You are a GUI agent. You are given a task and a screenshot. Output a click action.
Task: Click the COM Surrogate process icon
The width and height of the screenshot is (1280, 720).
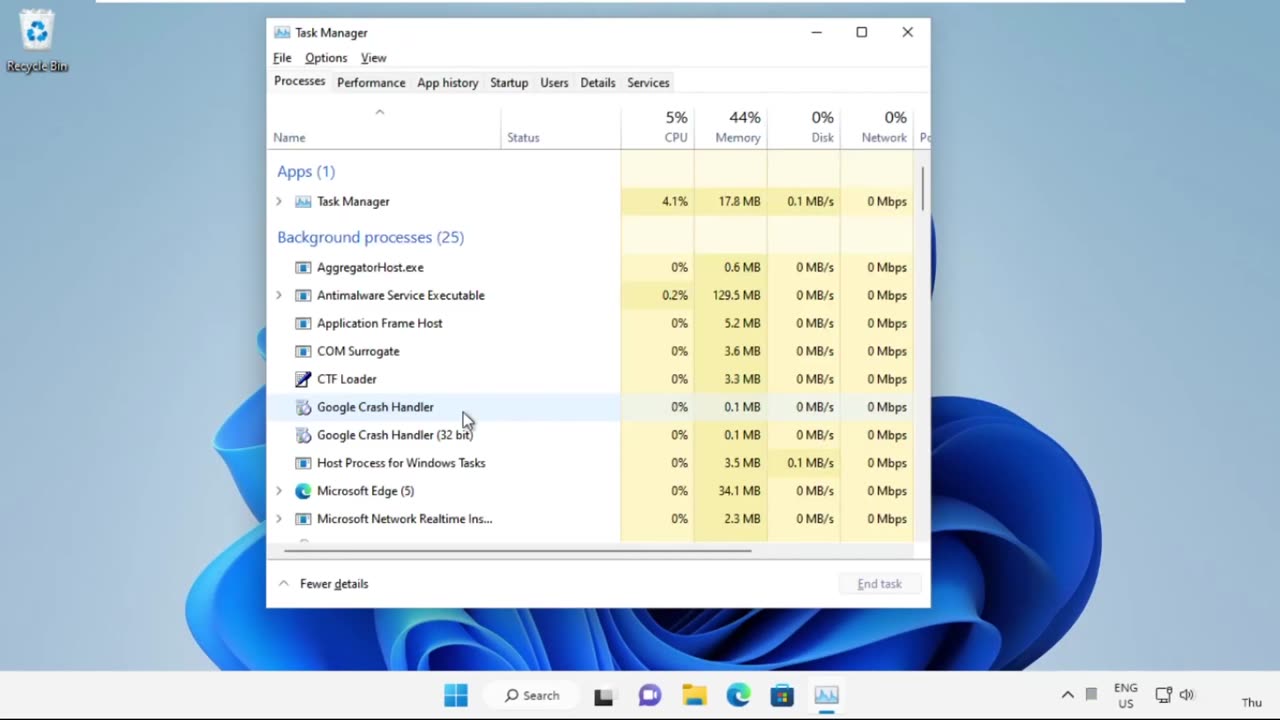(x=303, y=351)
